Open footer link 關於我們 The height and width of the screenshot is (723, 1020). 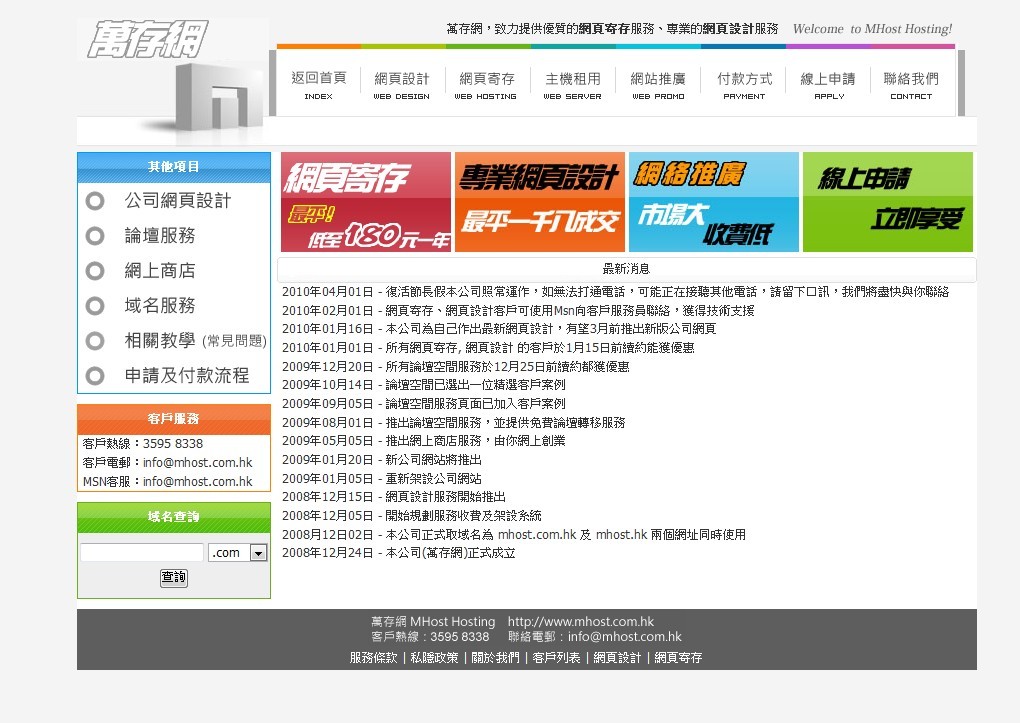495,658
